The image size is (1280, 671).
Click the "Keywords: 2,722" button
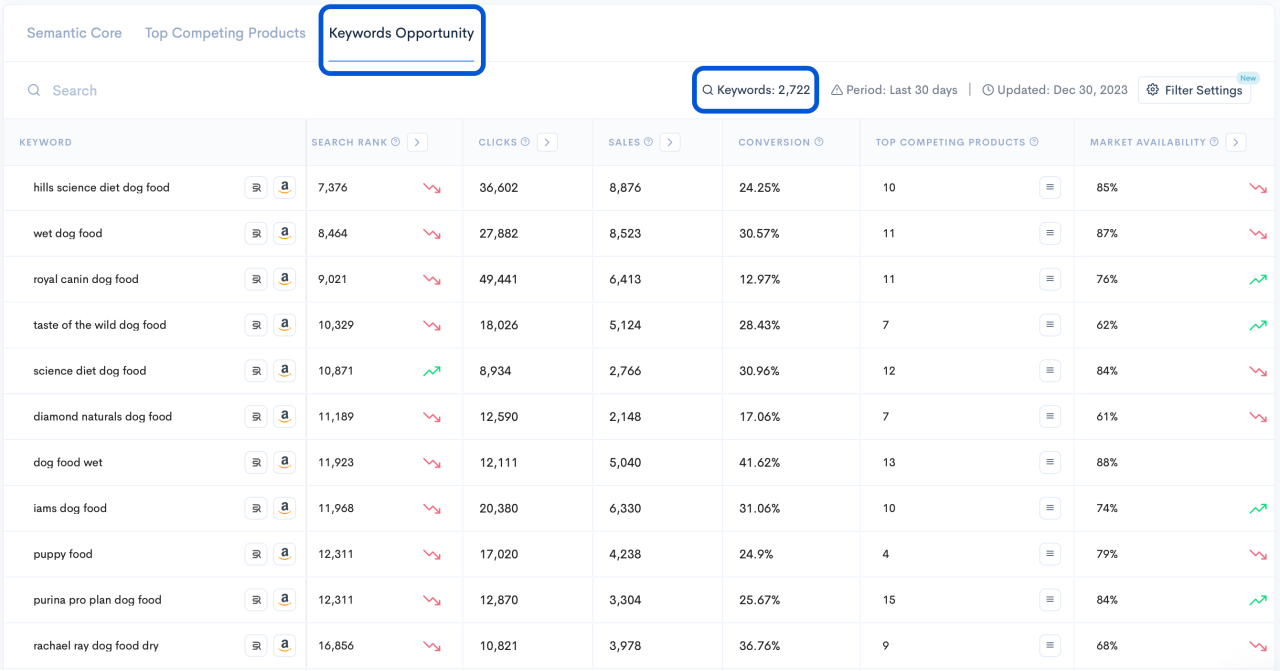tap(755, 89)
